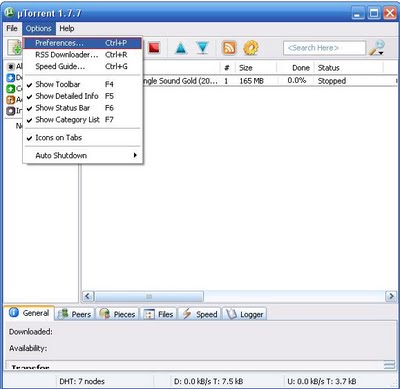Image resolution: width=400 pixels, height=389 pixels.
Task: Close the Options menu in menu bar
Action: (39, 29)
